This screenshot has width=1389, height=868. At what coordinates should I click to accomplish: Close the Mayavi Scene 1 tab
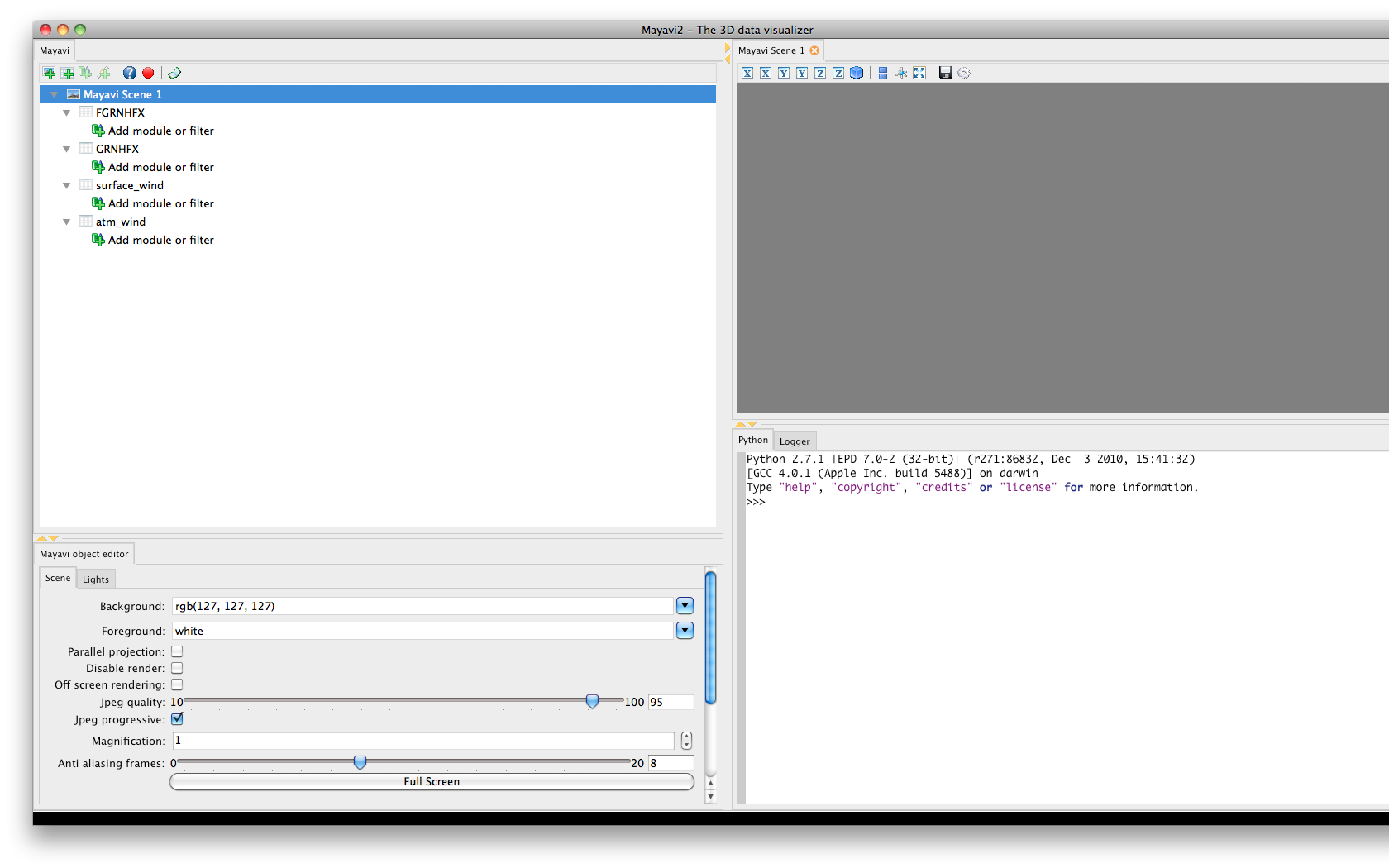coord(814,50)
